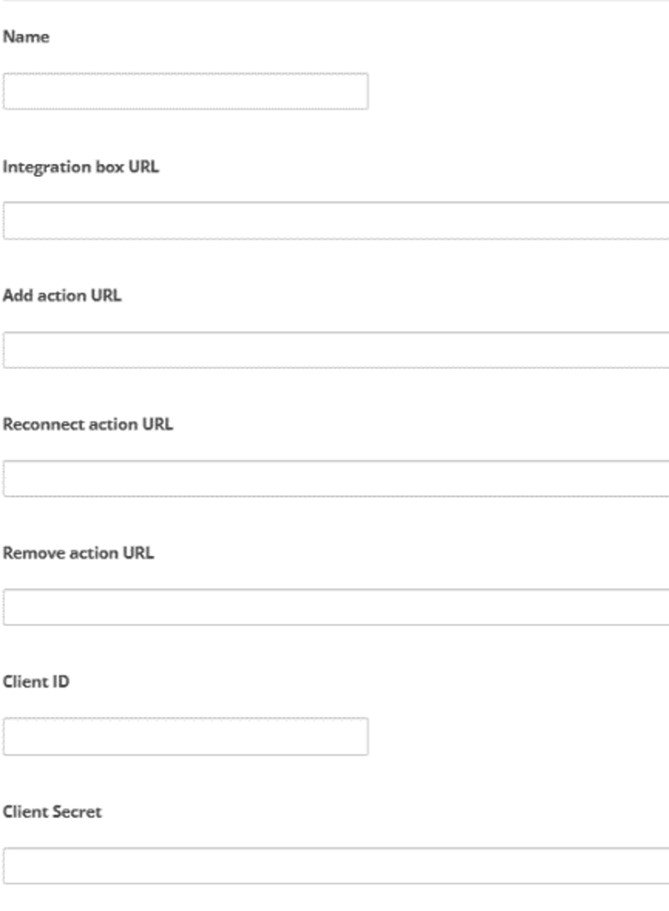Click the "Remove action URL" label
This screenshot has height=911, width=669.
point(78,553)
